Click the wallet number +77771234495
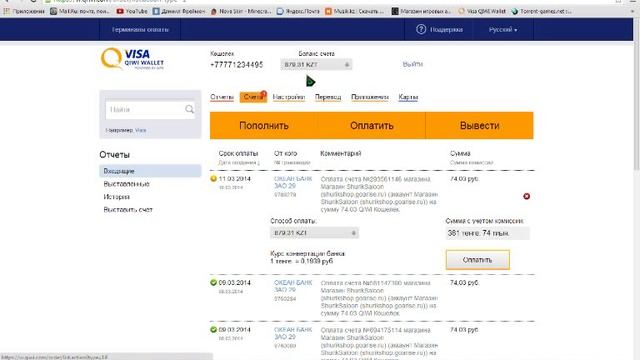640x360 pixels. click(x=237, y=65)
